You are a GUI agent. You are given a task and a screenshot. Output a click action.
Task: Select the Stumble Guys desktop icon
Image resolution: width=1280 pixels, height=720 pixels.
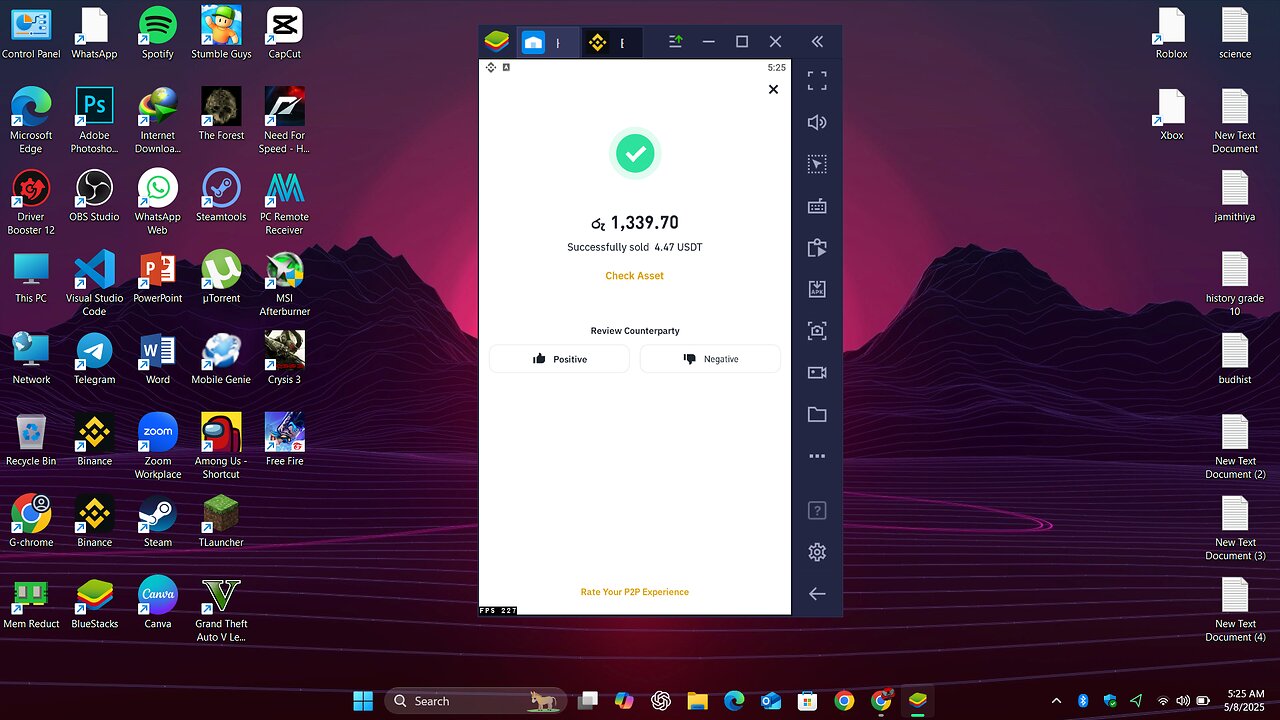221,33
